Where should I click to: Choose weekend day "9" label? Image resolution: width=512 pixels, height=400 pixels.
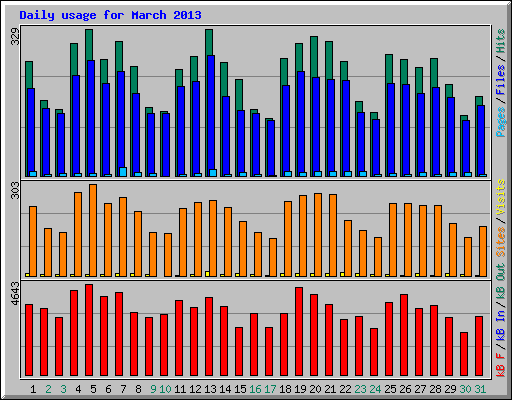(153, 389)
